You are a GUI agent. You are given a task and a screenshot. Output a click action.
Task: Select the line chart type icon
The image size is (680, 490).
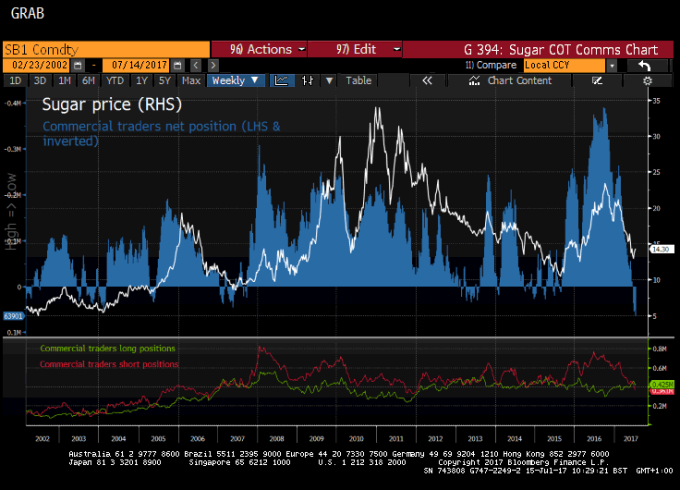click(x=282, y=80)
